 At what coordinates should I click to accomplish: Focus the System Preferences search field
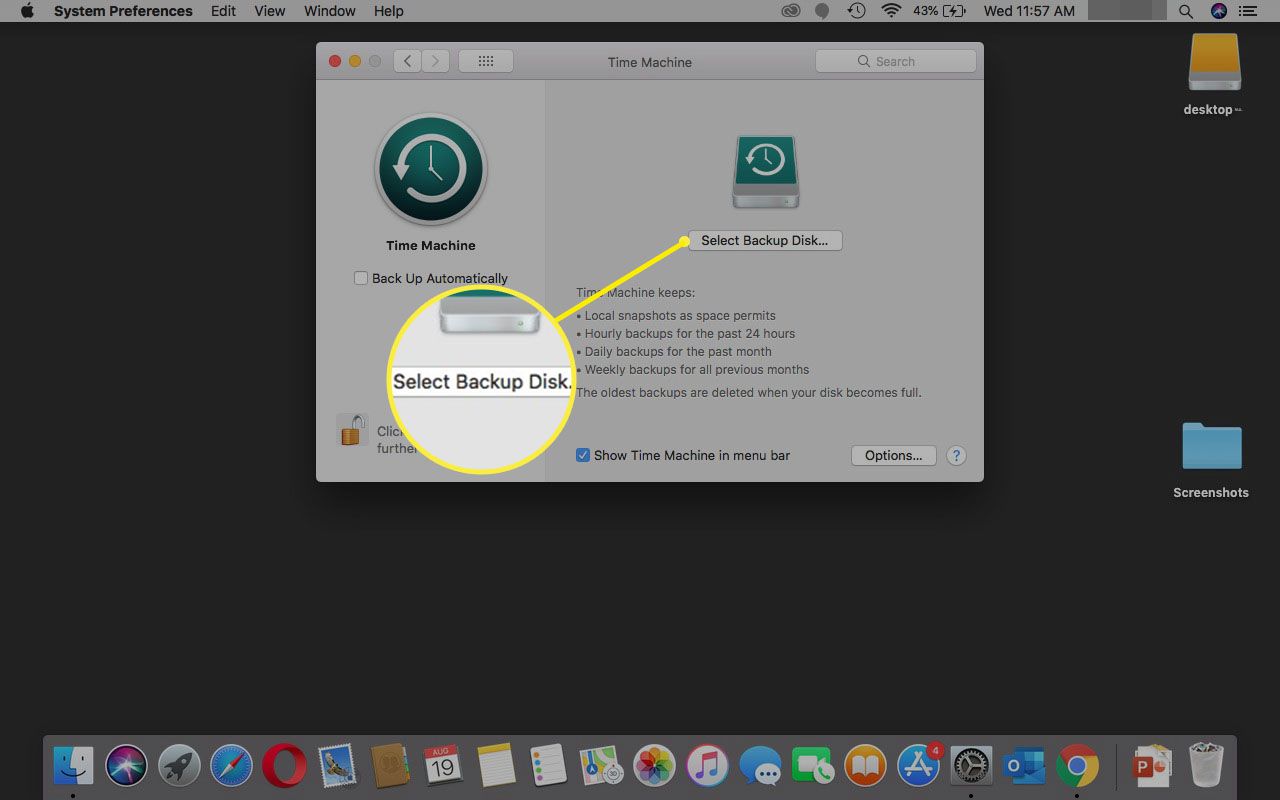(896, 61)
